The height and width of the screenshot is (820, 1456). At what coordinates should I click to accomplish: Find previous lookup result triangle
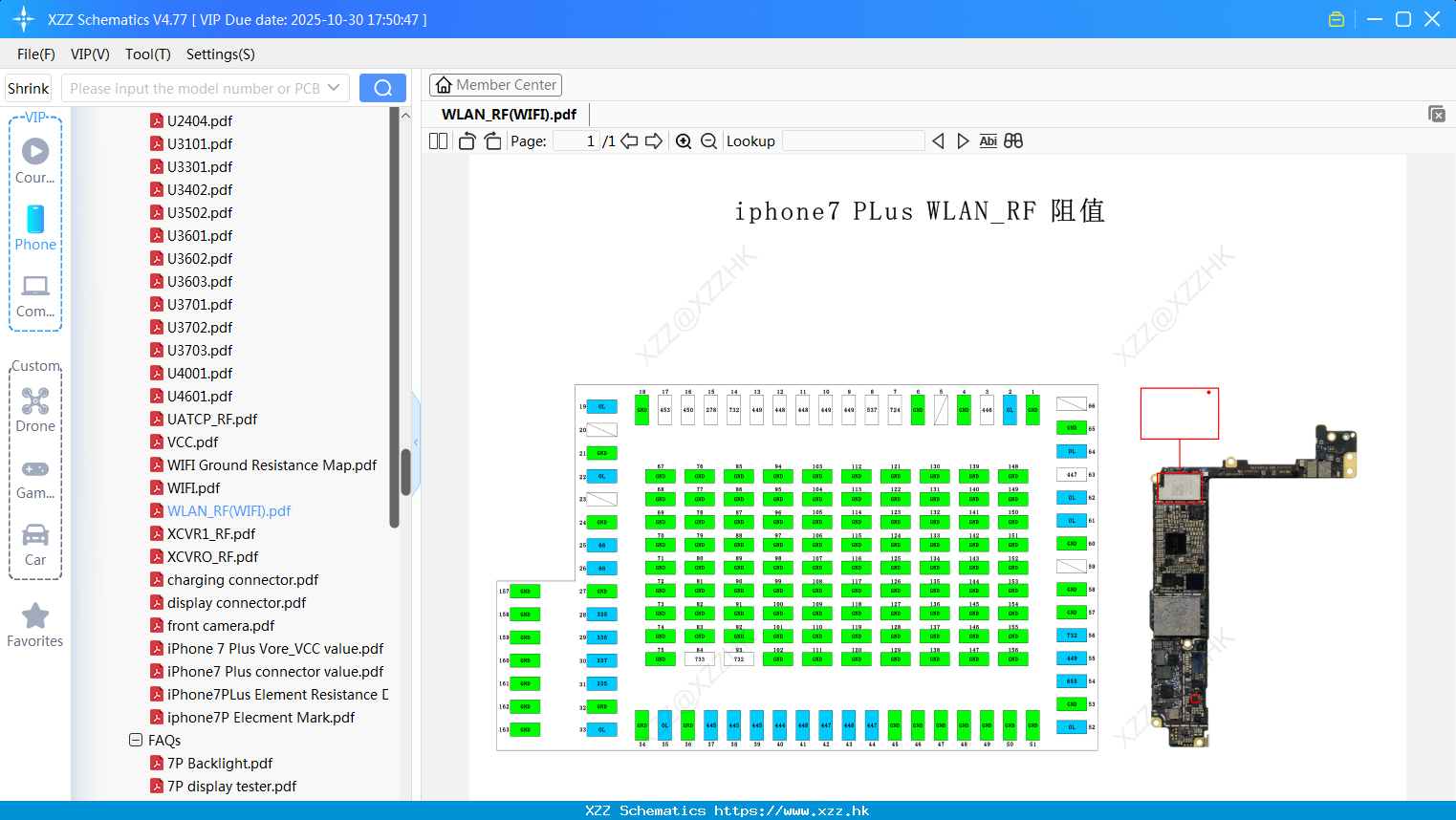938,140
